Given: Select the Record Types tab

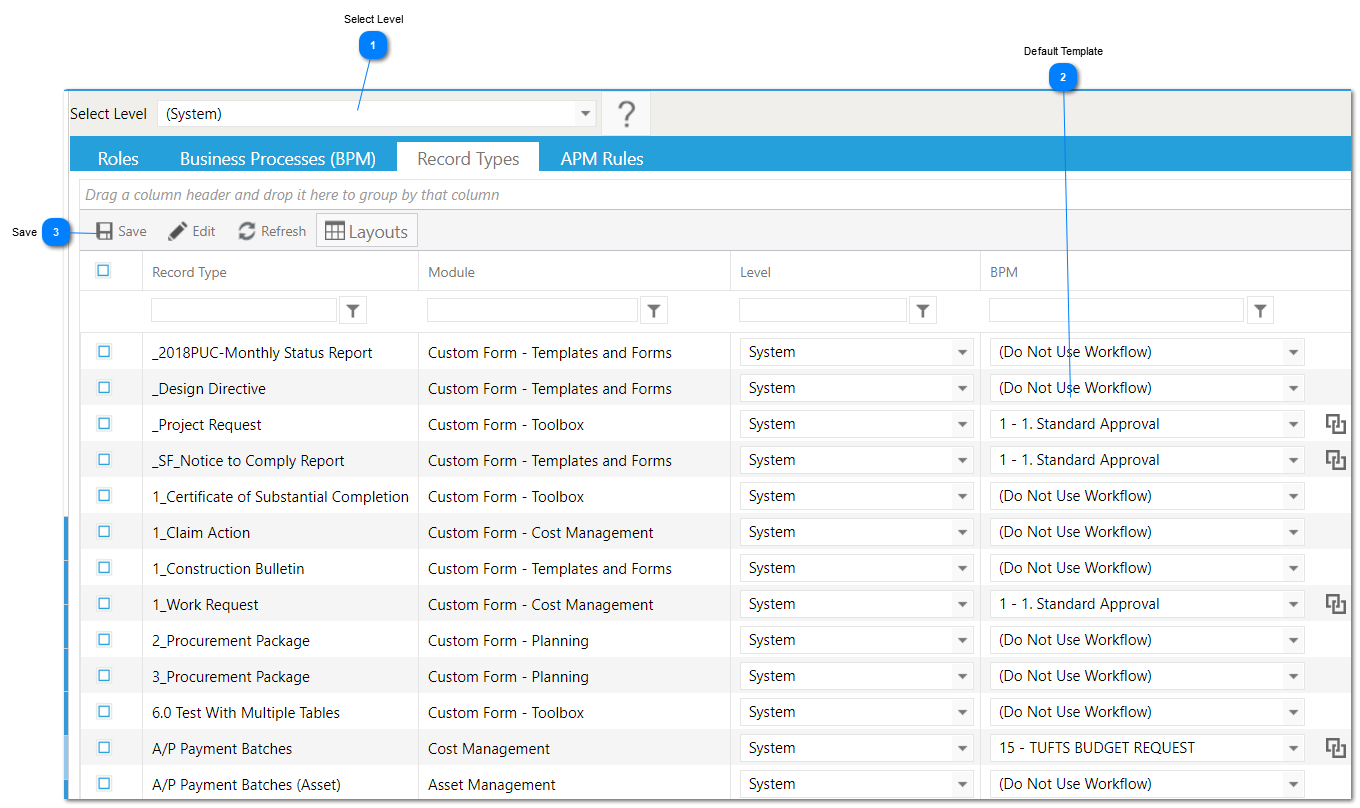Looking at the screenshot, I should [468, 158].
